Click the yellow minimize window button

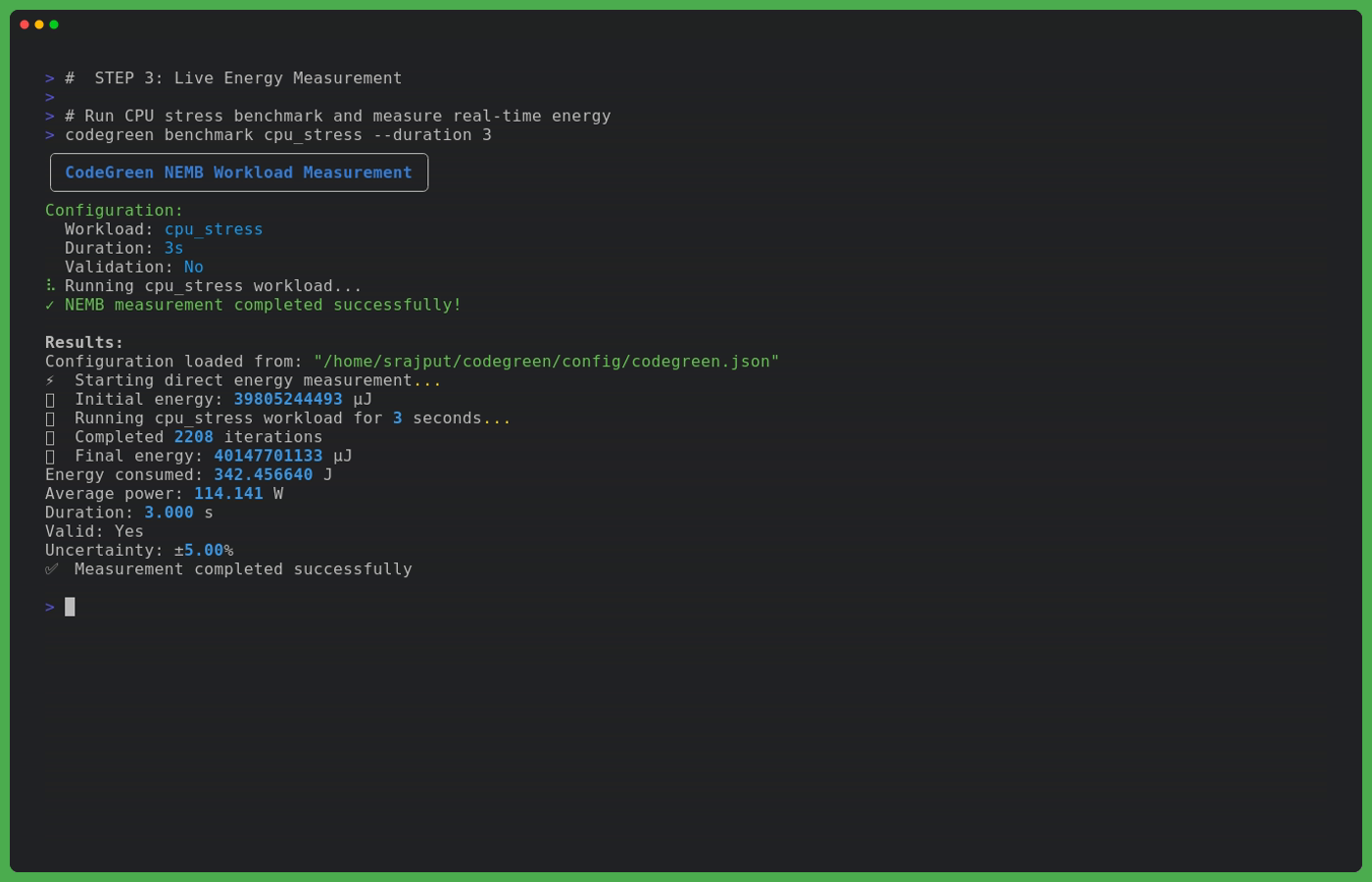(39, 24)
